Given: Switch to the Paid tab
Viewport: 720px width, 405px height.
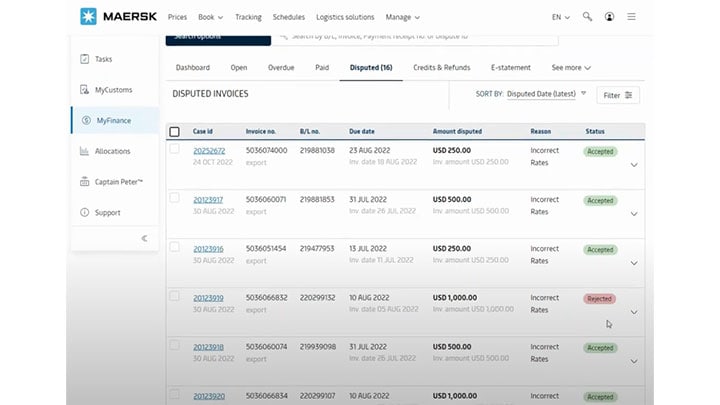Looking at the screenshot, I should [322, 68].
